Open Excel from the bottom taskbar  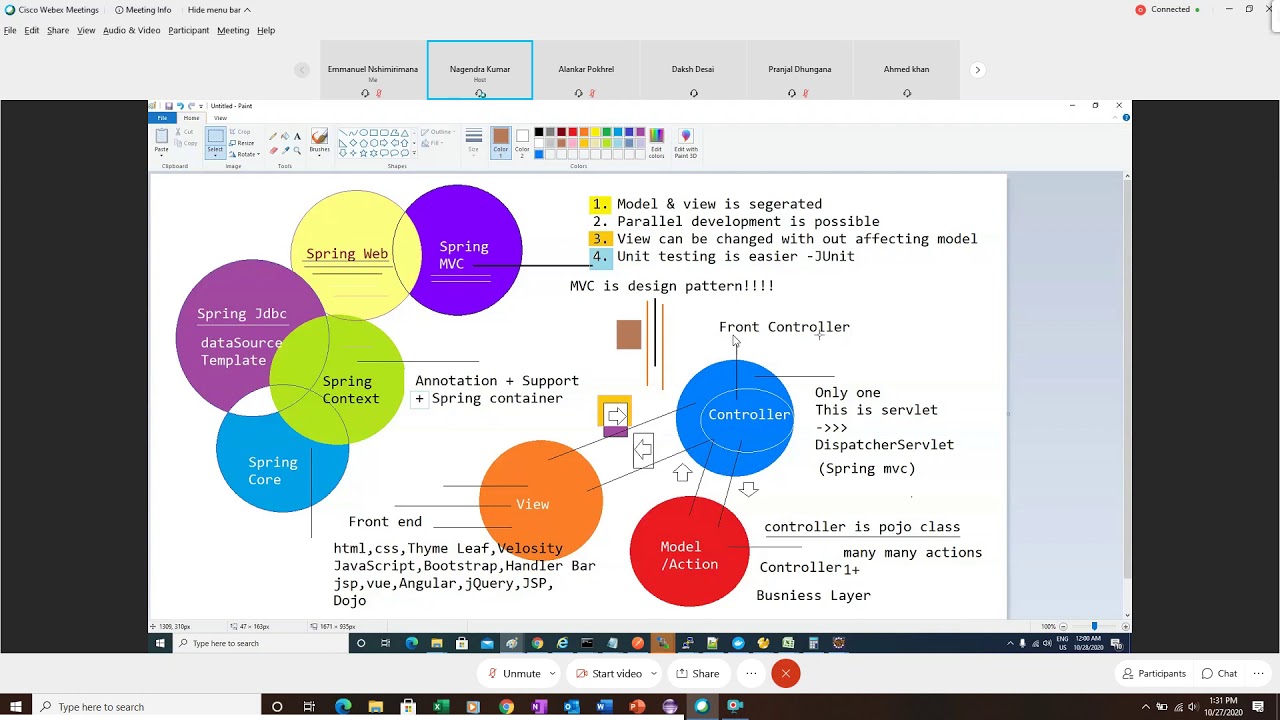tap(440, 707)
